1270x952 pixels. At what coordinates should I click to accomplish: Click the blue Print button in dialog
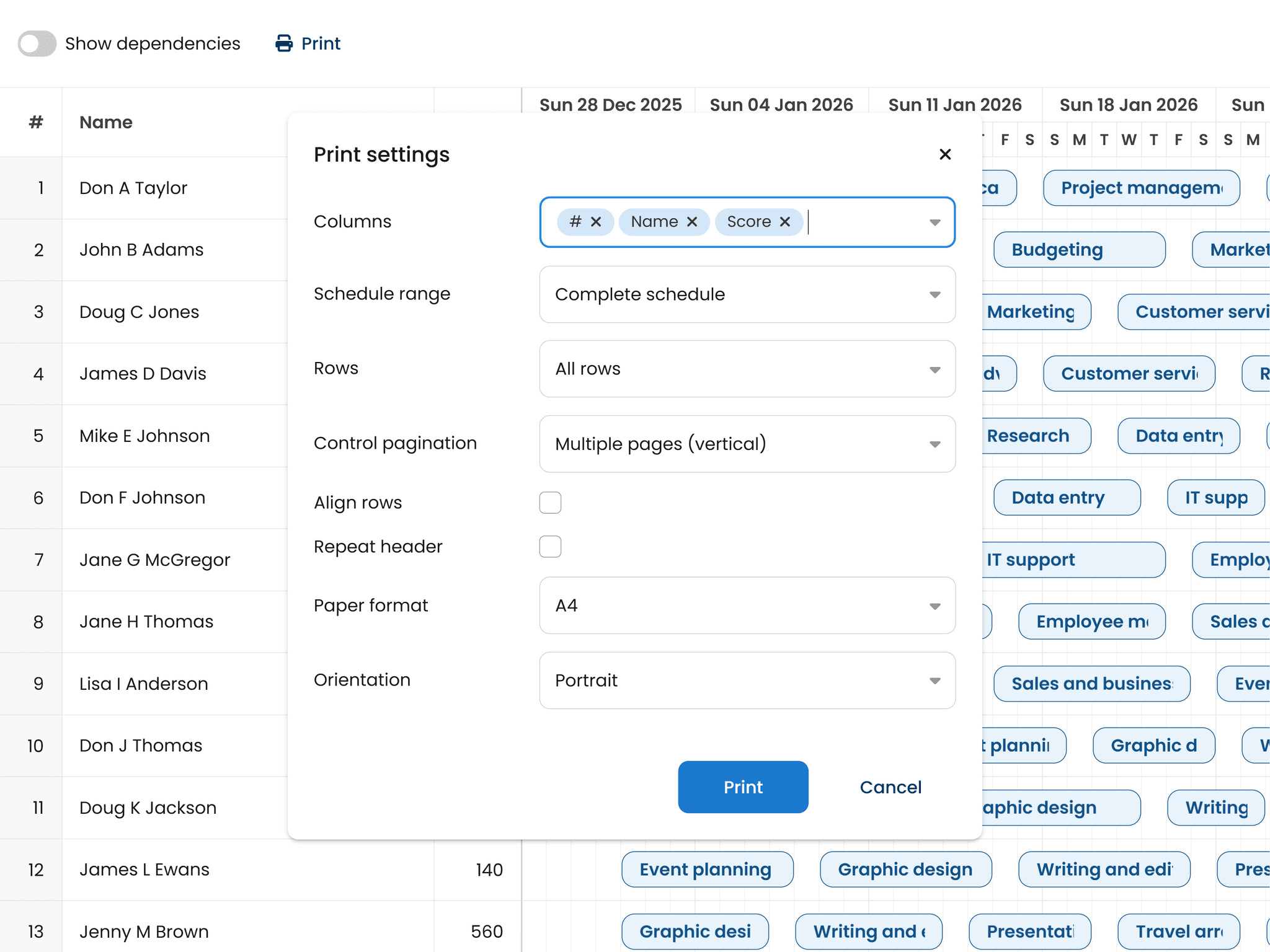(x=743, y=787)
